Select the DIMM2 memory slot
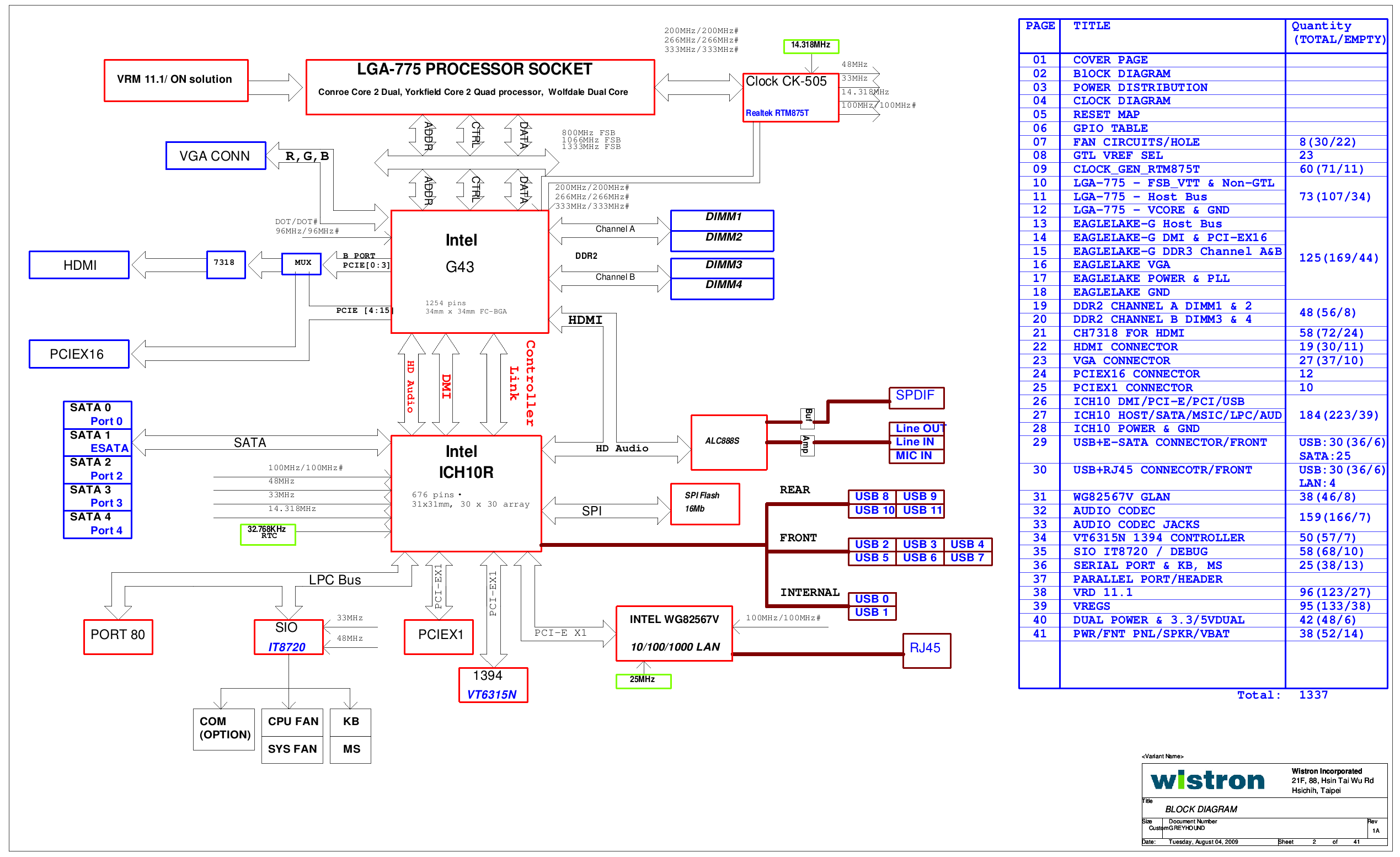Image resolution: width=1400 pixels, height=857 pixels. (722, 241)
